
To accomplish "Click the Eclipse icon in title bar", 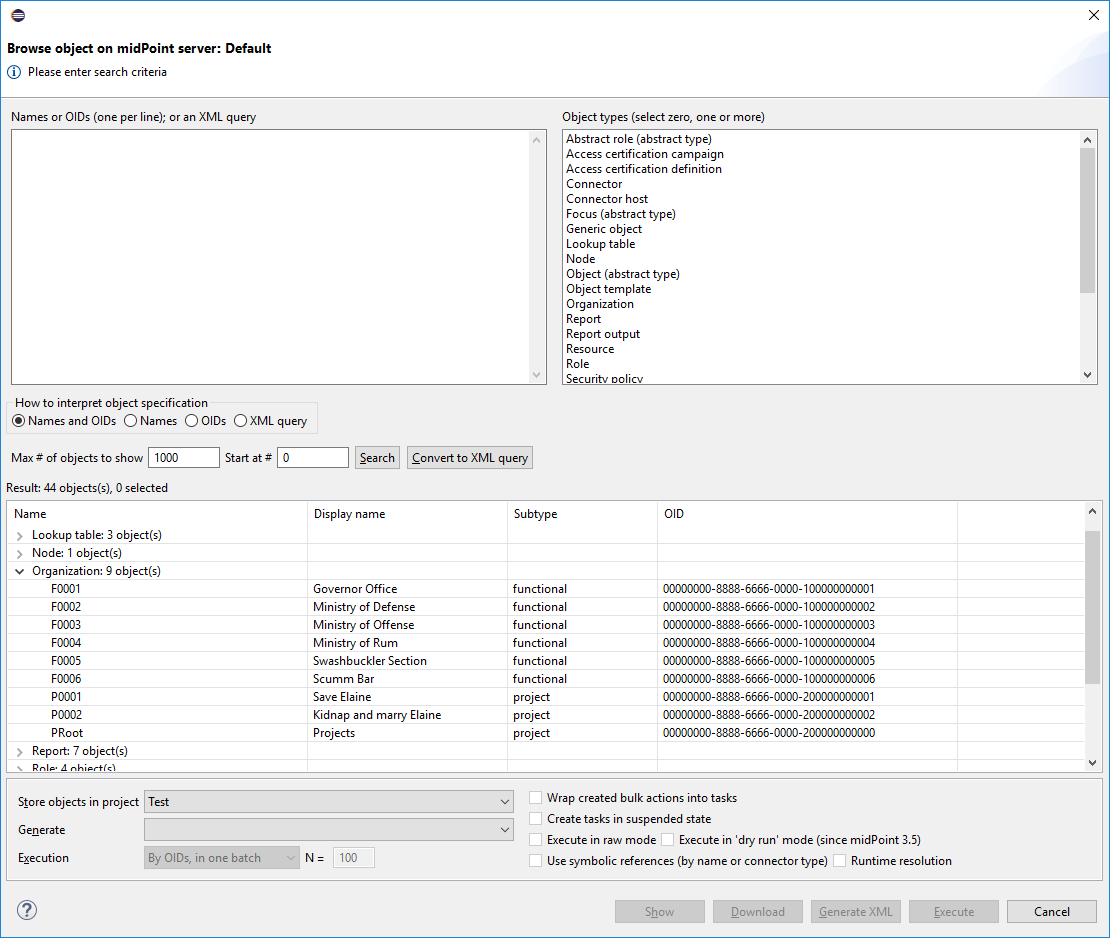I will [x=17, y=15].
